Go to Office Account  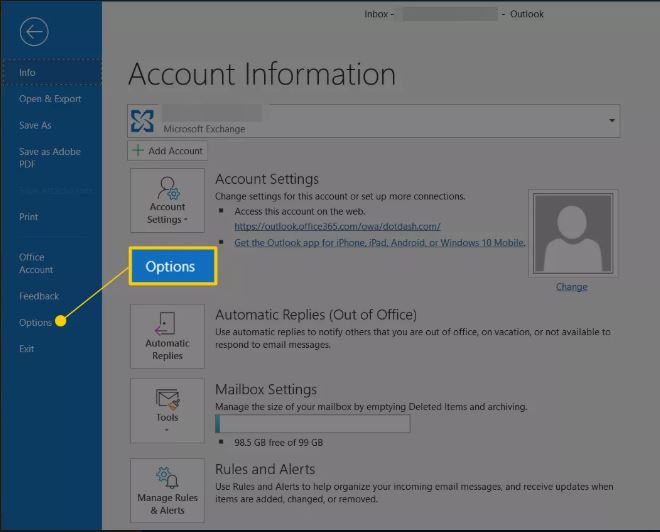point(36,263)
